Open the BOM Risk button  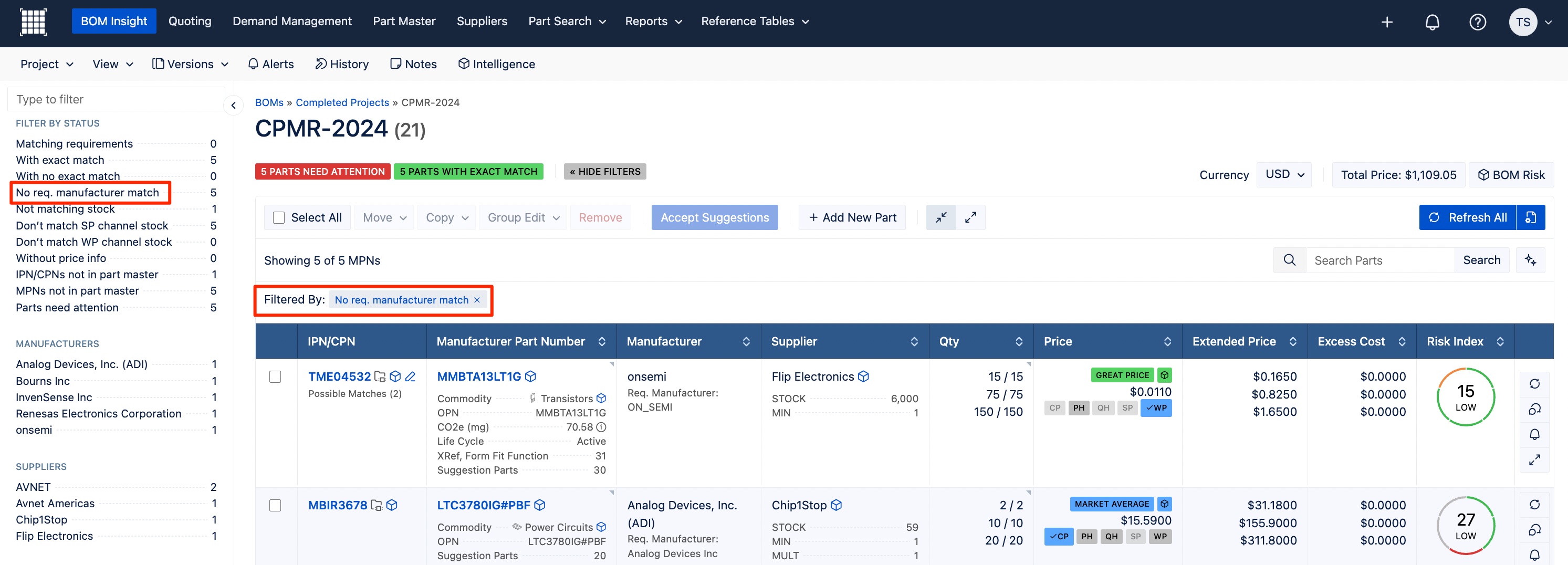[1511, 175]
